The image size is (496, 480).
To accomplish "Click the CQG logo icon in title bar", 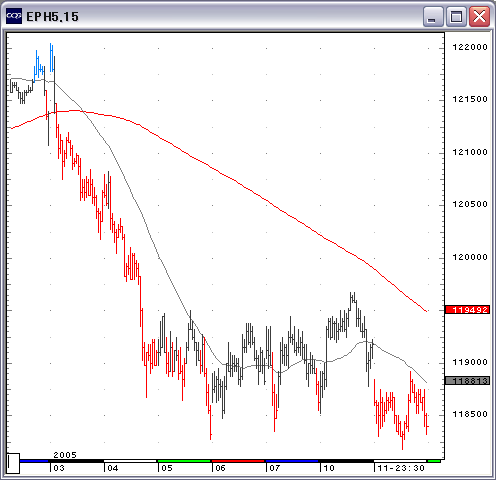I will pos(14,16).
